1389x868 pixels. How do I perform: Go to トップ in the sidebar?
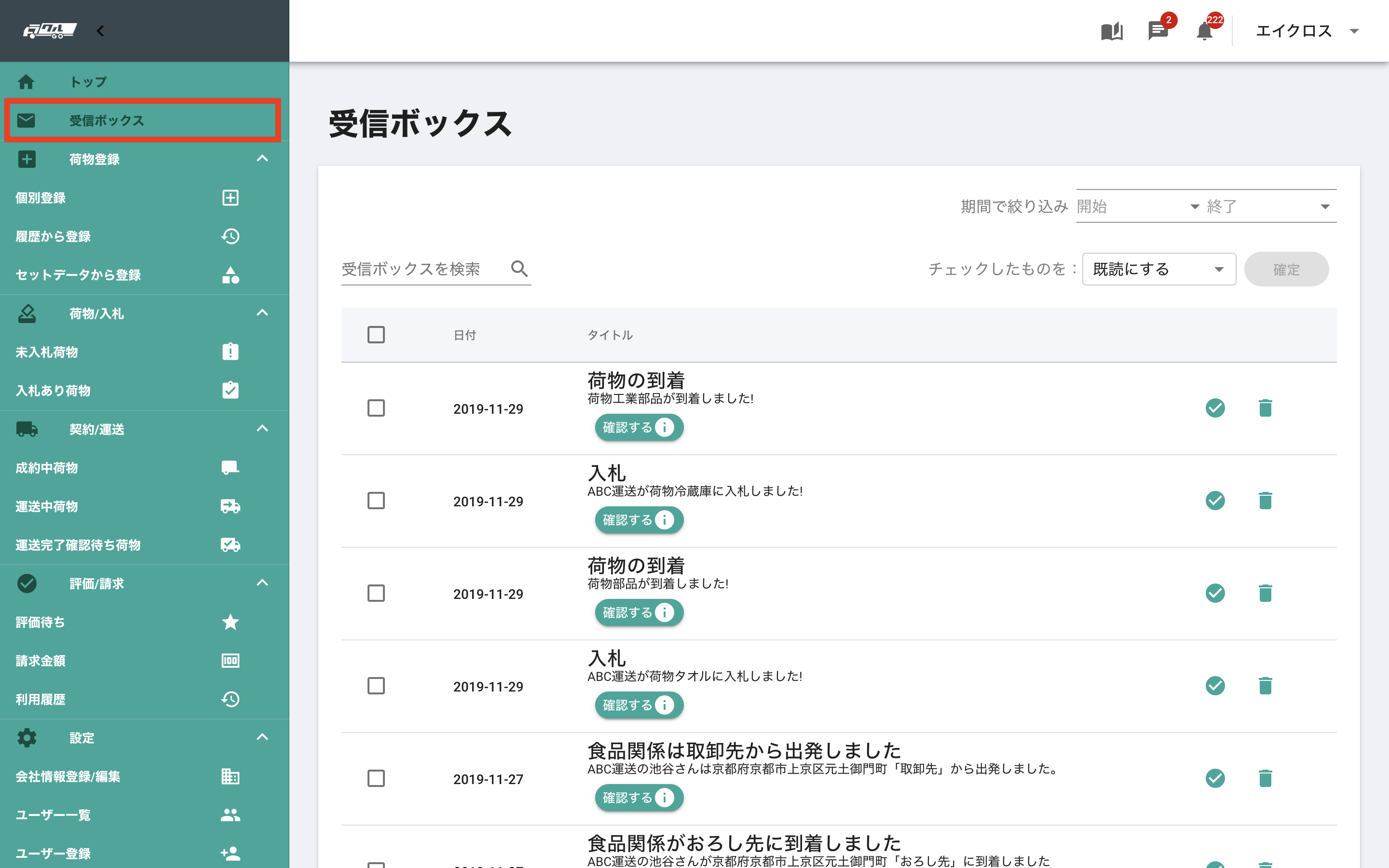pos(145,82)
